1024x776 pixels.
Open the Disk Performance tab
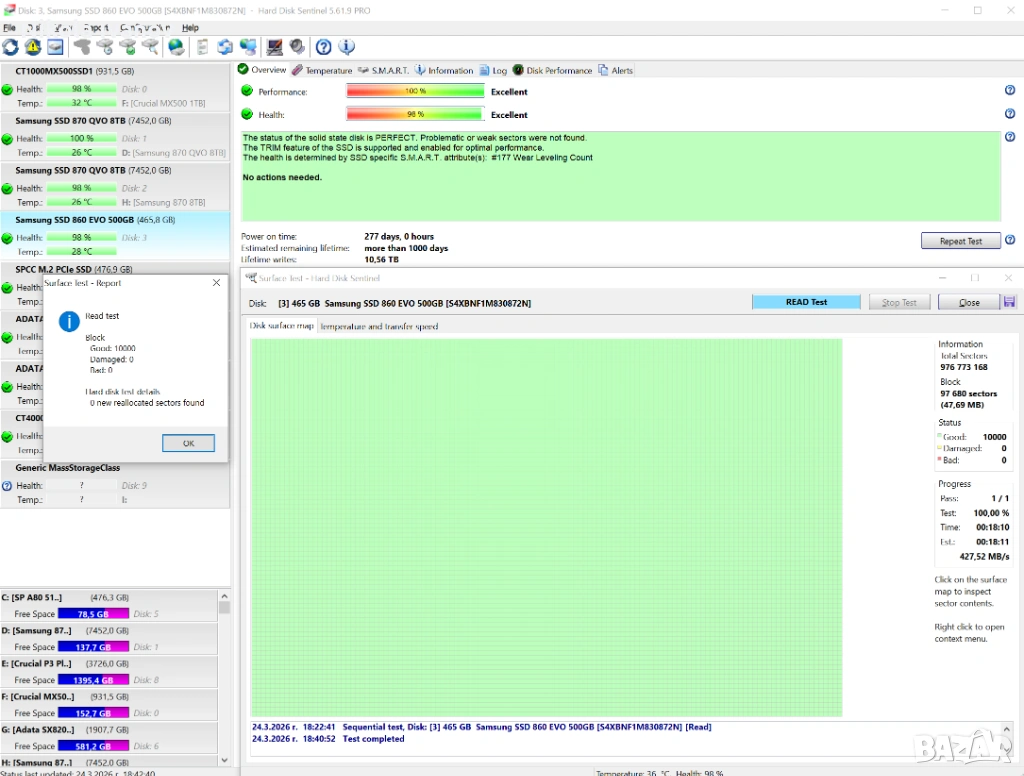(x=553, y=70)
